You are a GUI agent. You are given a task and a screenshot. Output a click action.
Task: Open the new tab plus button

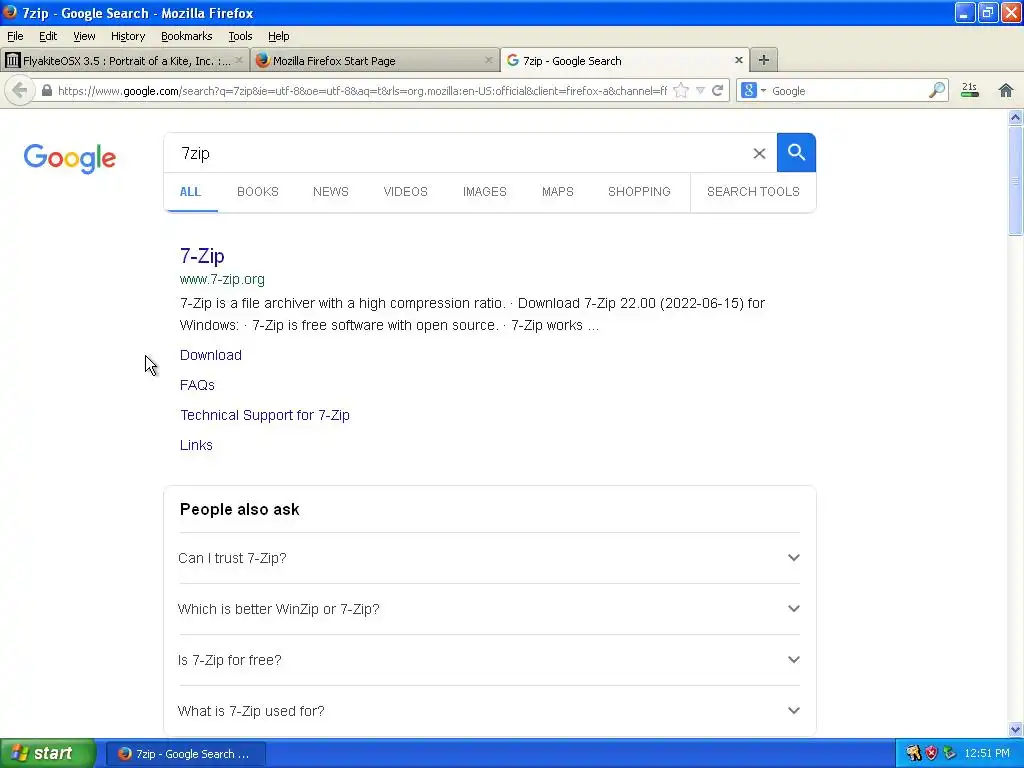(763, 60)
